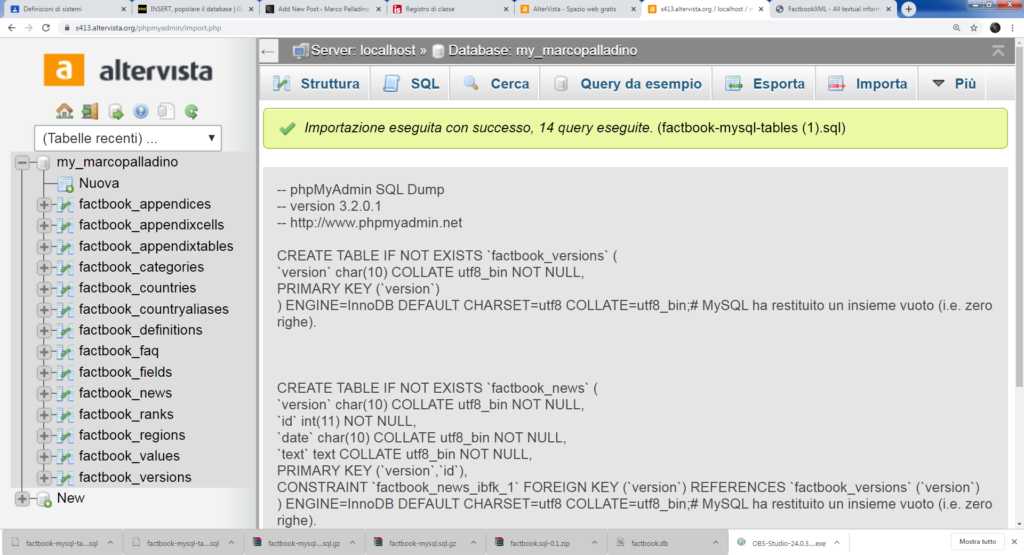
Task: Collapse the top panel with arrows icon
Action: tap(998, 50)
